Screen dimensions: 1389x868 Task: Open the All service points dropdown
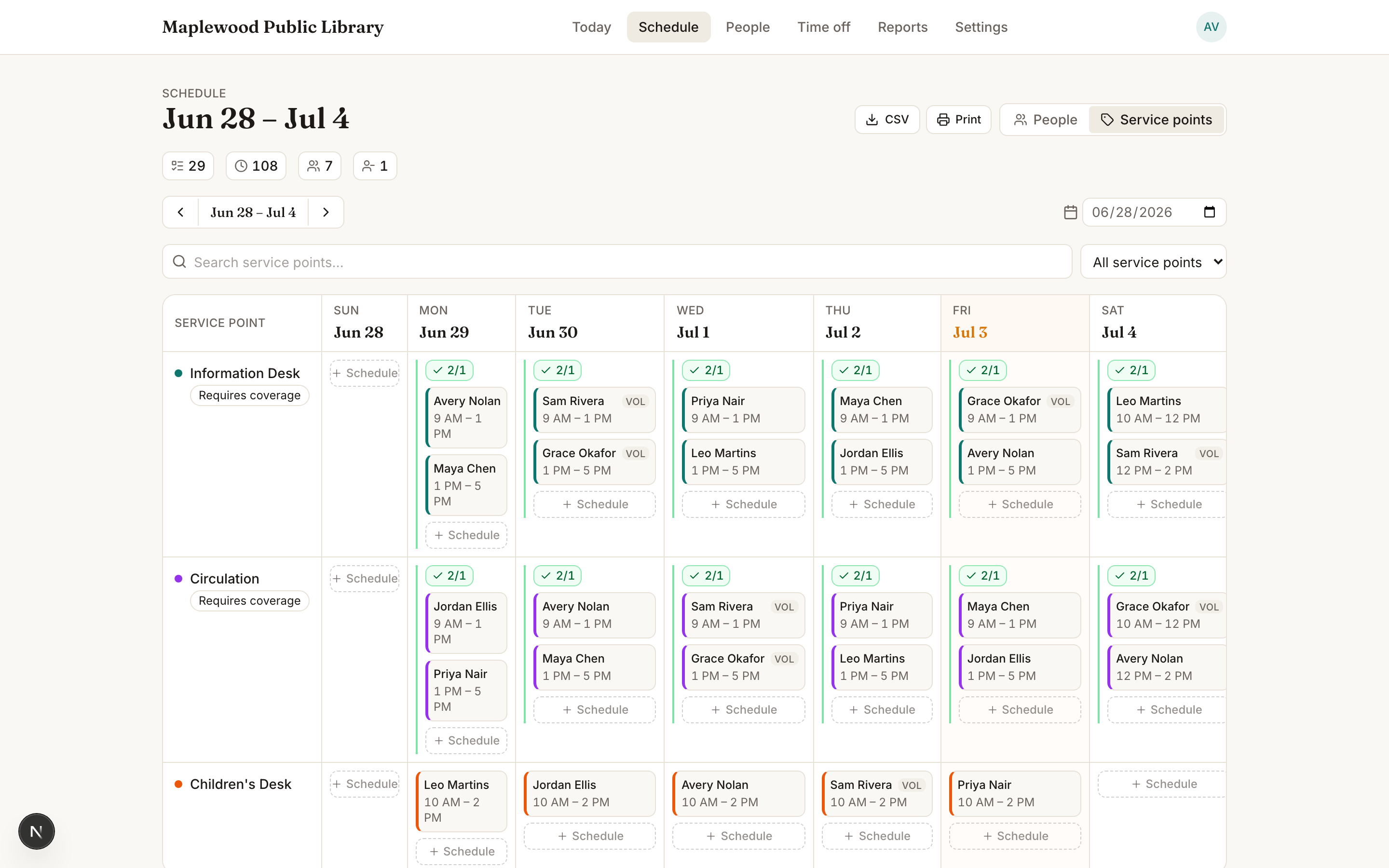point(1154,262)
